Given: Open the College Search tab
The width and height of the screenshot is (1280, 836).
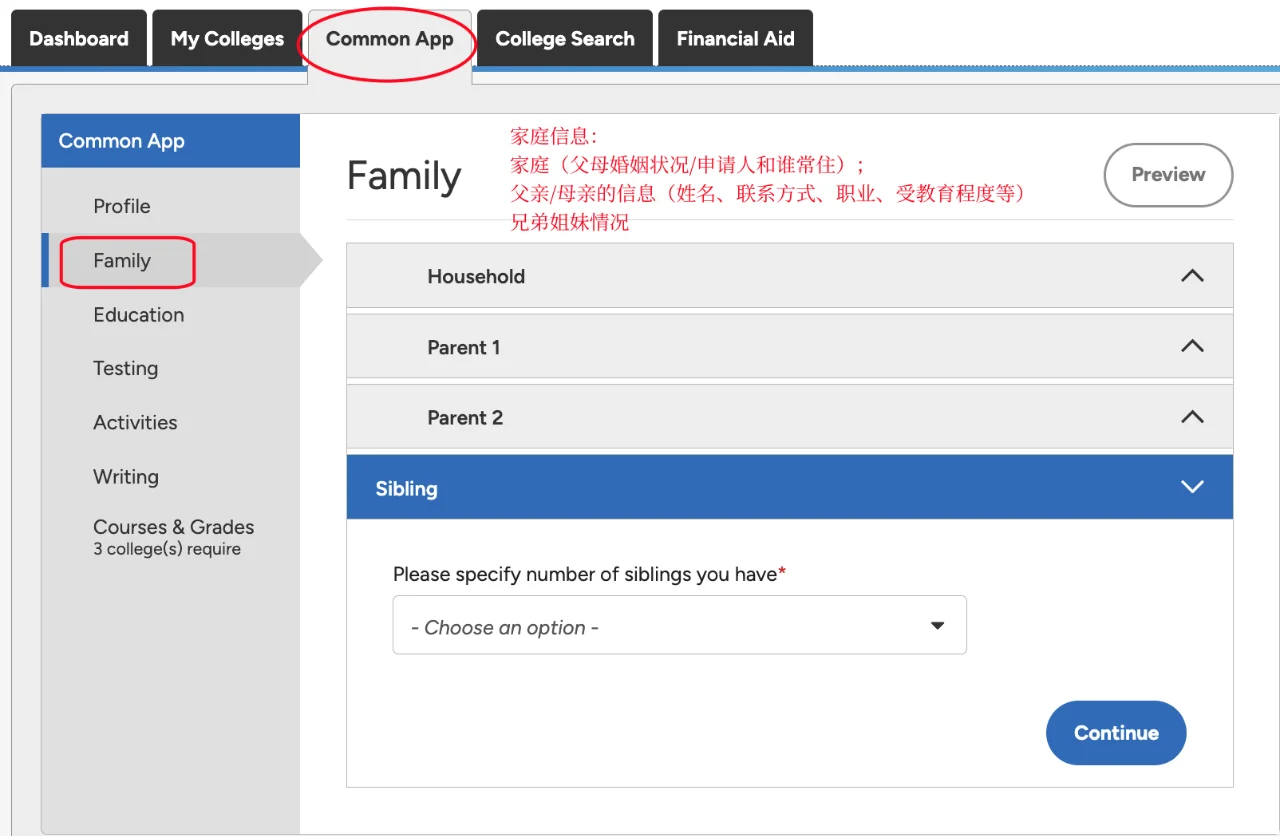Looking at the screenshot, I should pyautogui.click(x=564, y=38).
